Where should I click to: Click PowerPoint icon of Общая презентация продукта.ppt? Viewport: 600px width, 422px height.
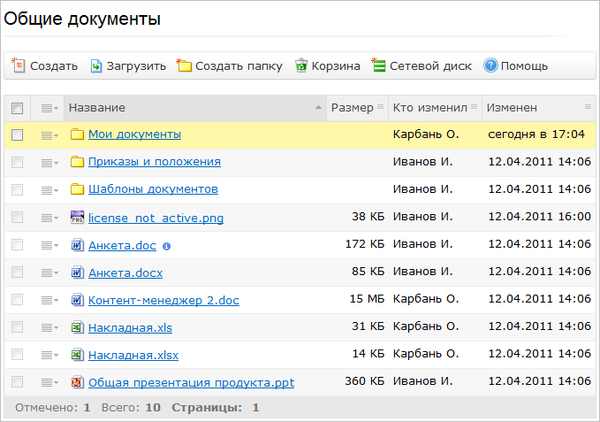[x=77, y=381]
